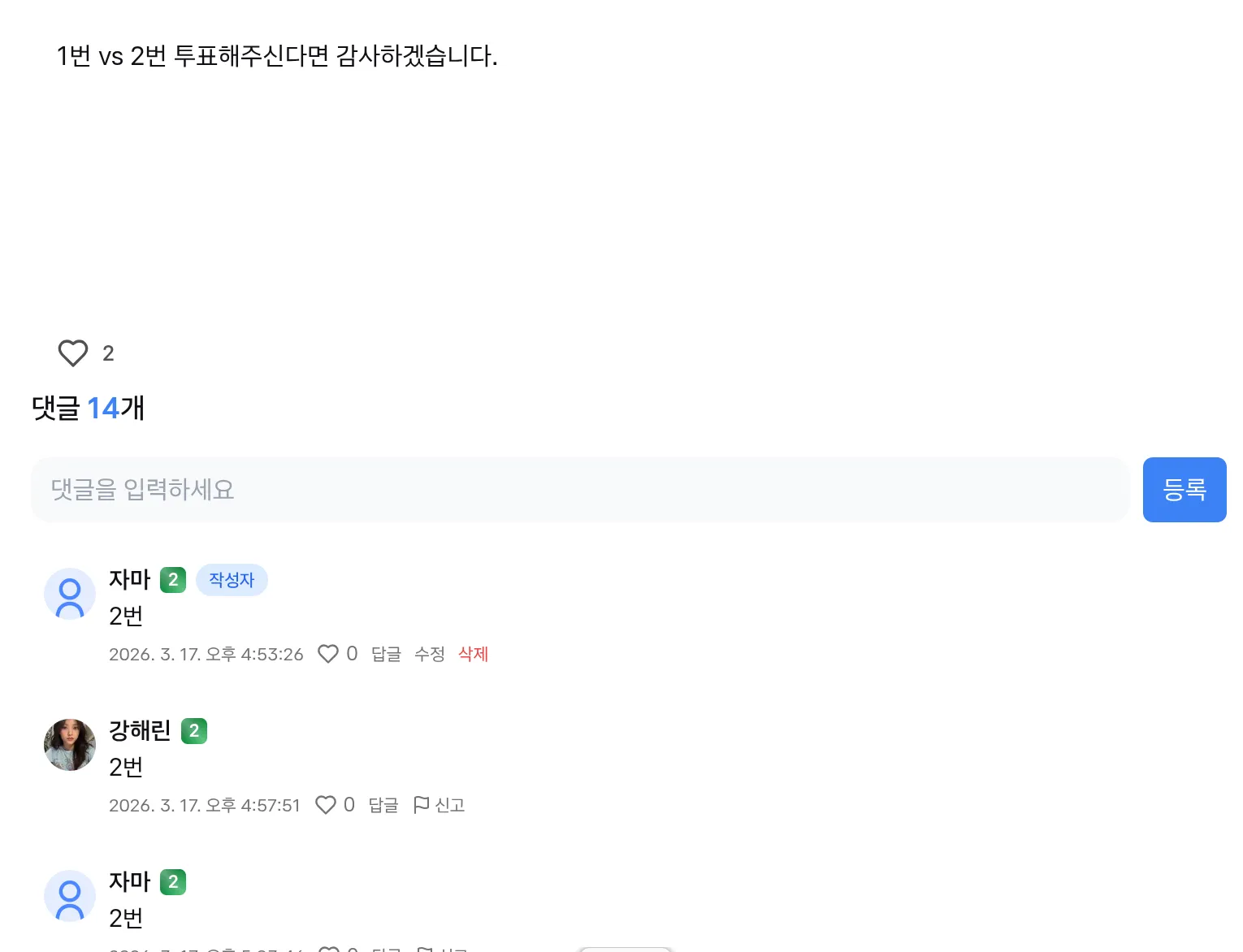Viewport: 1243px width, 952px height.
Task: Click the bottom 자마 comment's avatar icon
Action: click(70, 896)
